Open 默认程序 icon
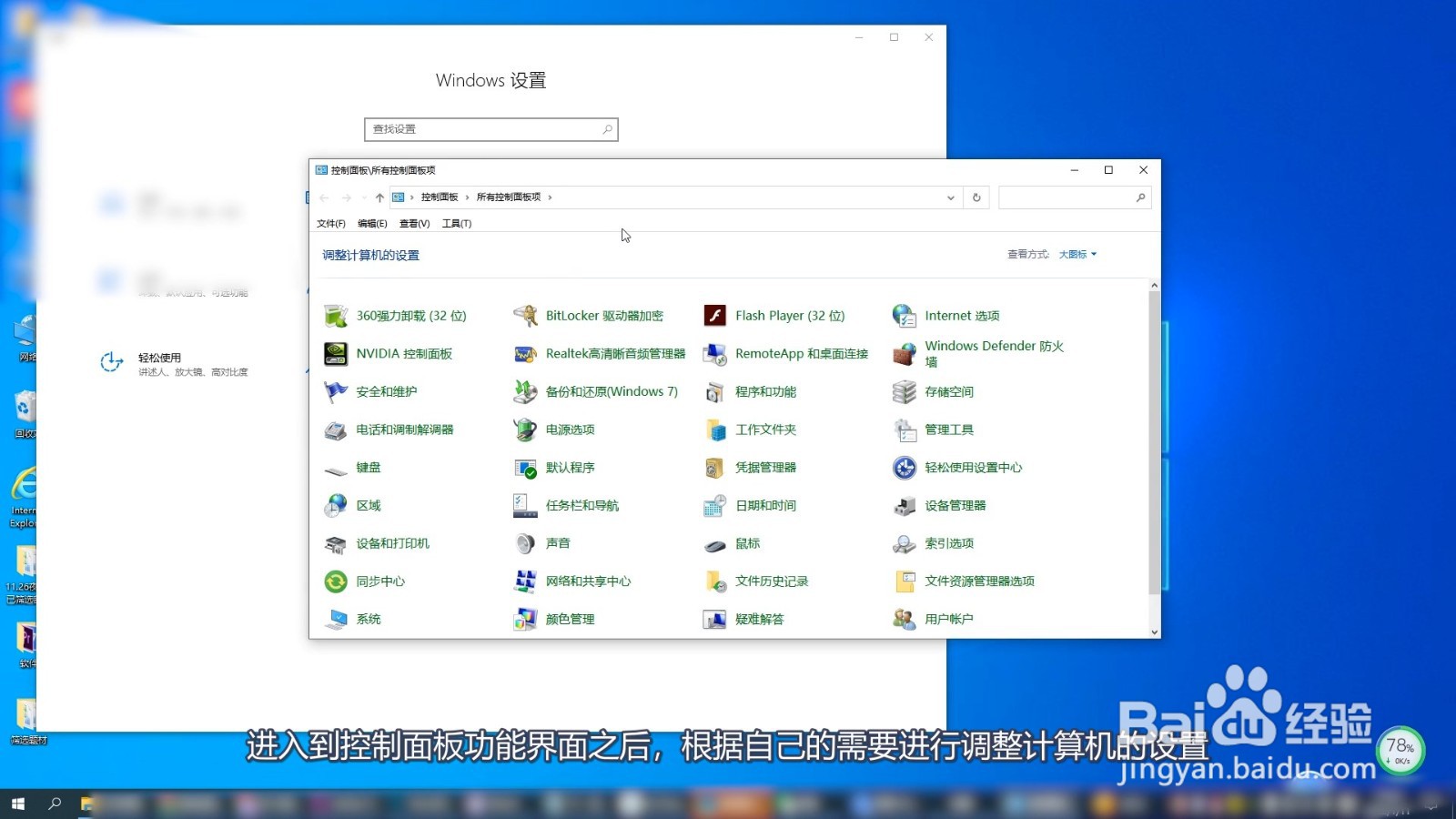 525,468
